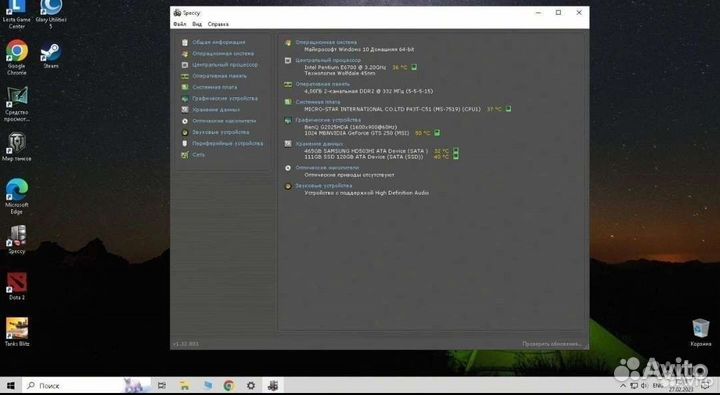The image size is (720, 395).
Task: Open the Файл menu
Action: click(x=180, y=24)
